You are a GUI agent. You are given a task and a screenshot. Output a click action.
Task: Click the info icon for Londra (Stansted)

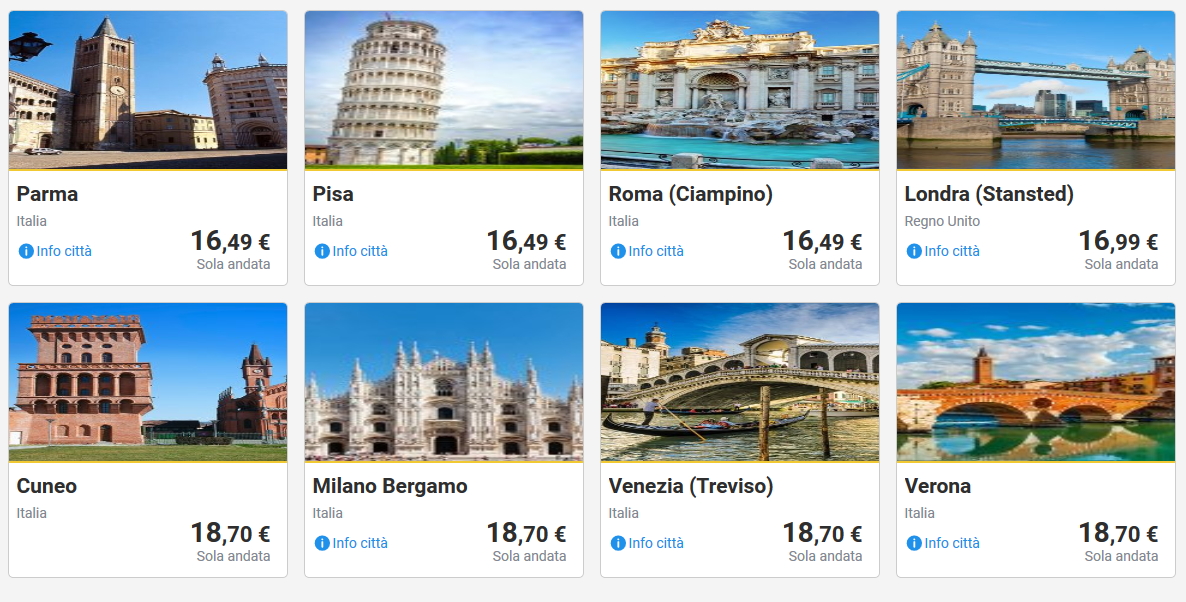click(x=914, y=251)
